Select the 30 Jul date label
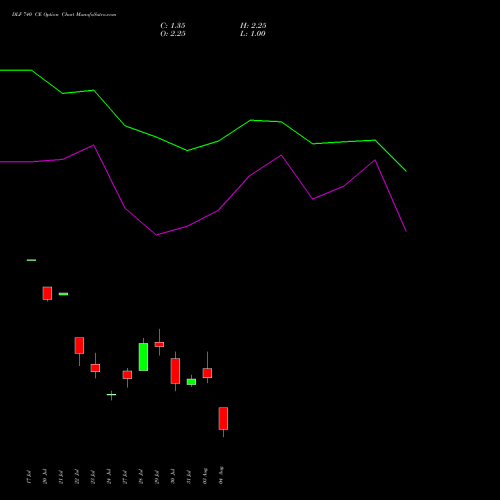Image resolution: width=500 pixels, height=500 pixels. [173, 477]
